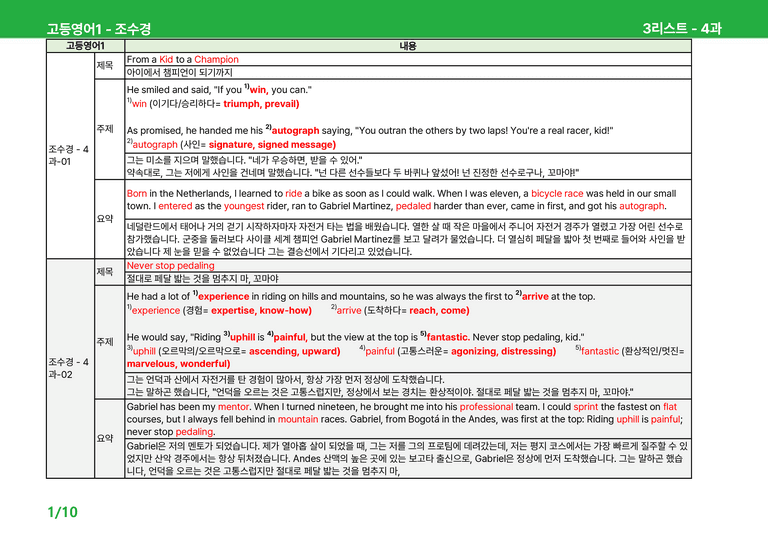The image size is (768, 543).
Task: Click the red word experience in the sentence
Action: (224, 296)
